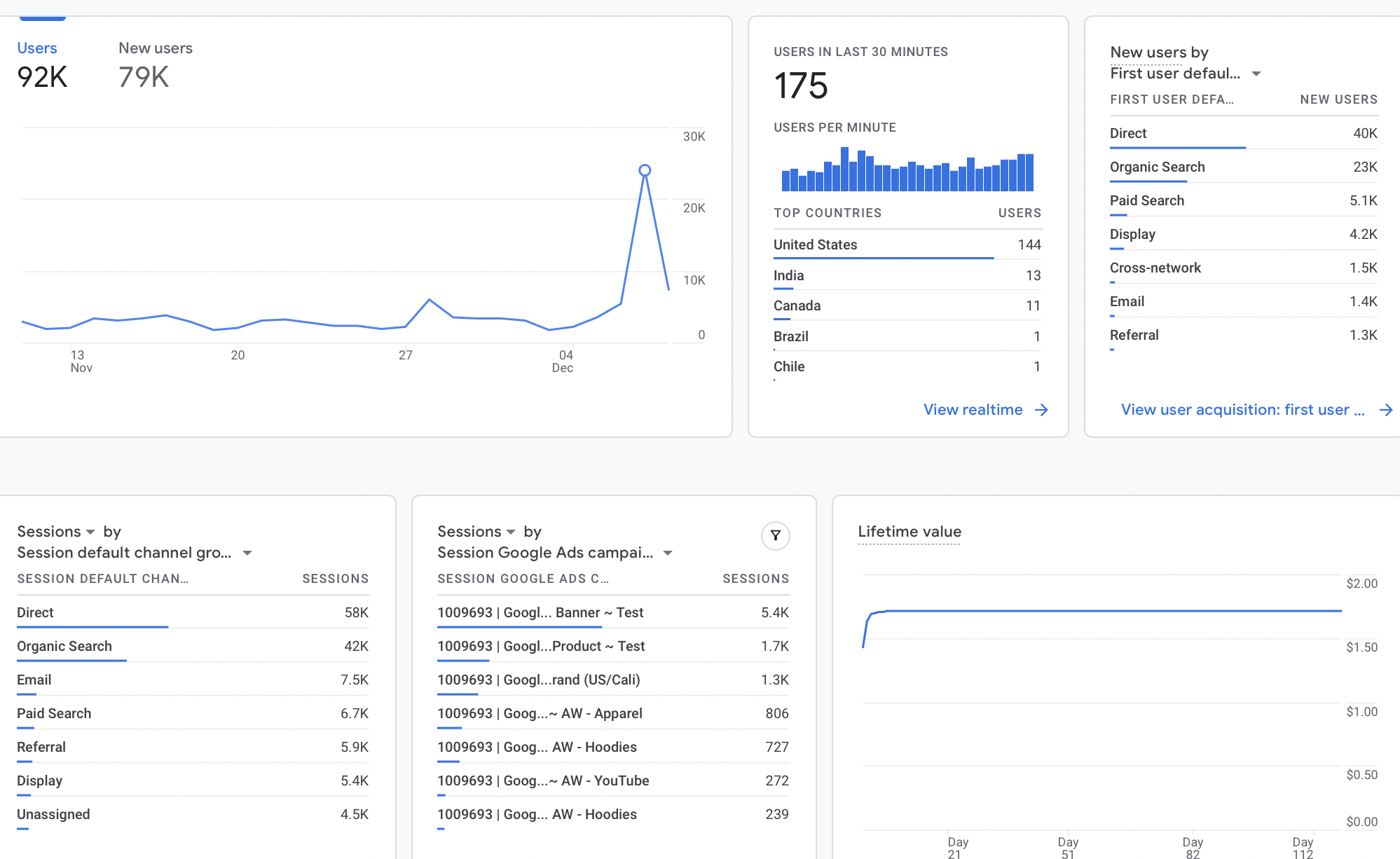This screenshot has width=1400, height=859.
Task: Click the Cross-network row
Action: [1244, 268]
